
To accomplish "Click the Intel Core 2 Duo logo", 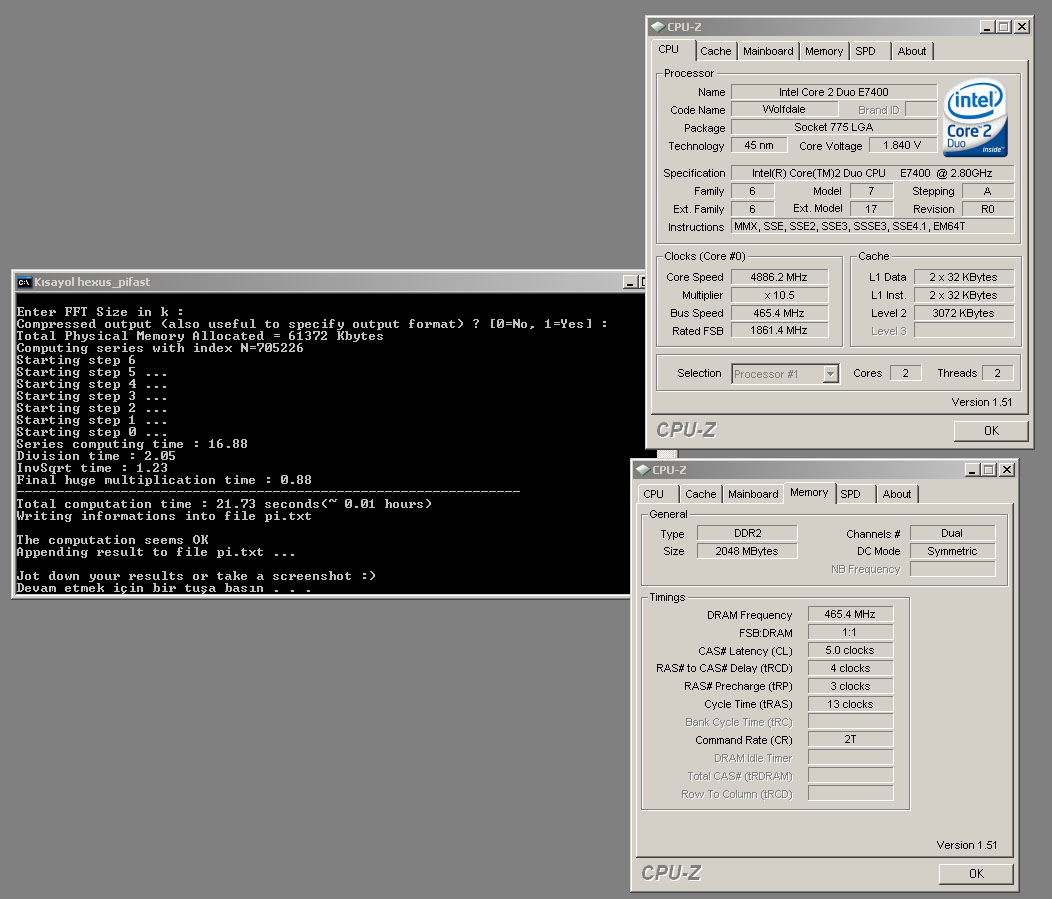I will tap(976, 119).
